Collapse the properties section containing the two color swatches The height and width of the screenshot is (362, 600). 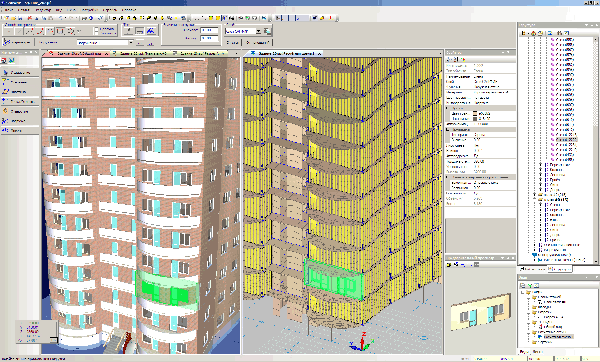tap(448, 109)
